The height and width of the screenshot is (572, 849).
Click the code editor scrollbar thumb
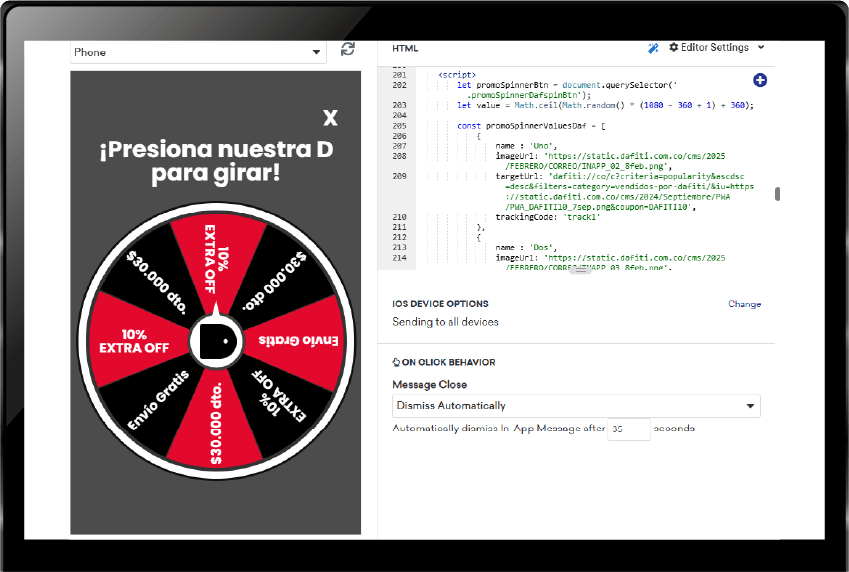click(x=778, y=194)
